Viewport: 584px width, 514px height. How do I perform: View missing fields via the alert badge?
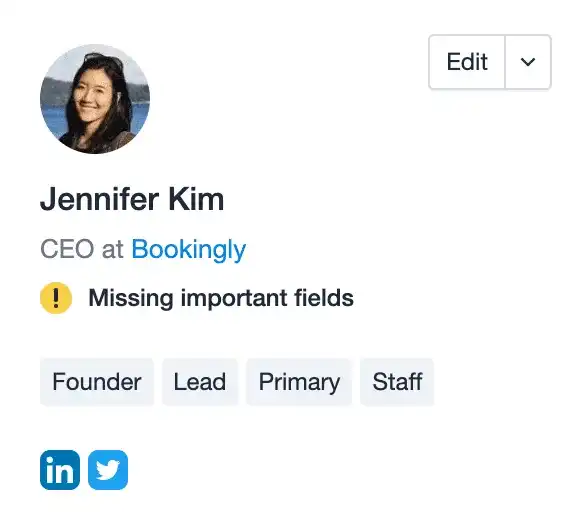[56, 298]
